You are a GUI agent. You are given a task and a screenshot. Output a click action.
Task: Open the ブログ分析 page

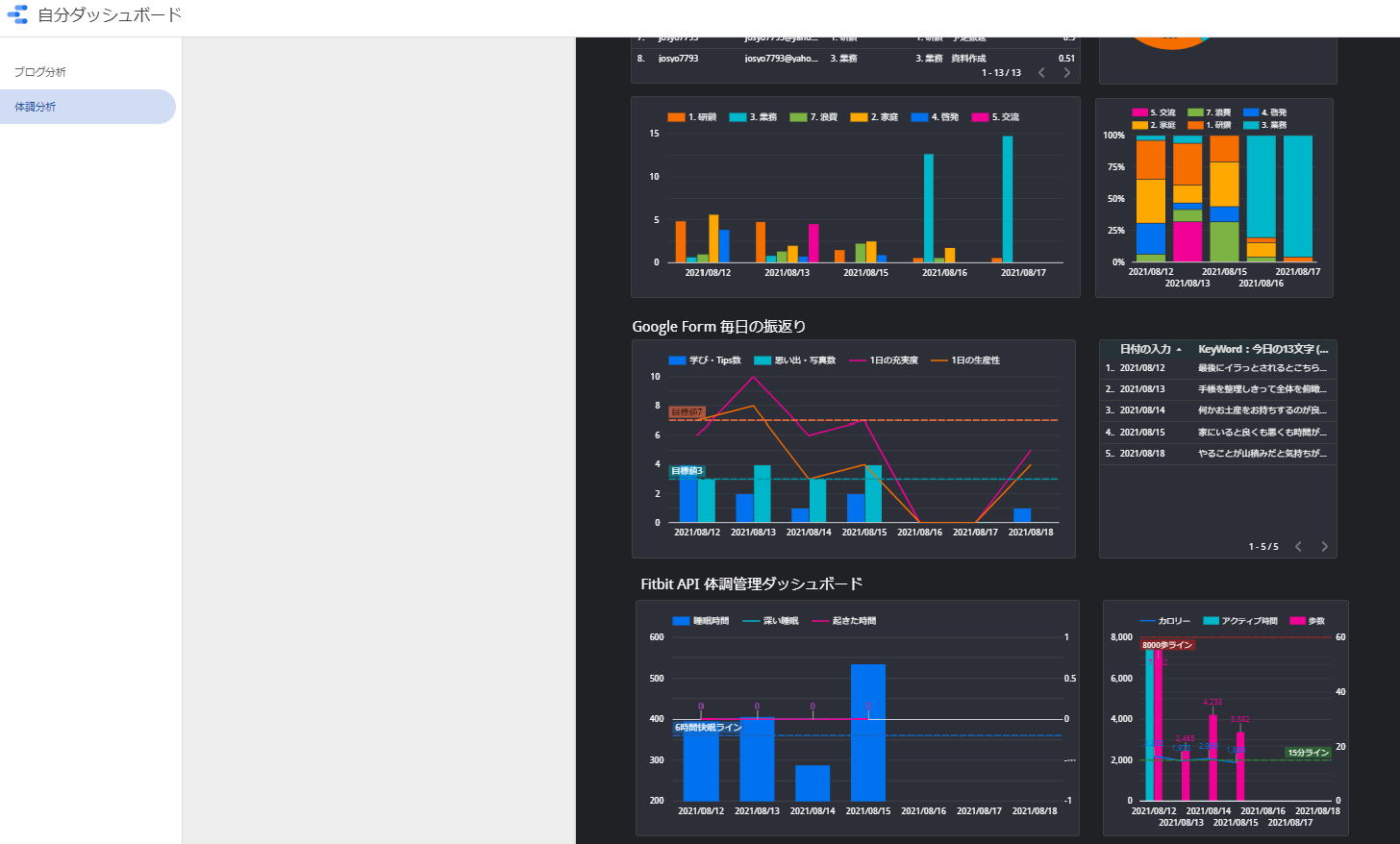[40, 72]
